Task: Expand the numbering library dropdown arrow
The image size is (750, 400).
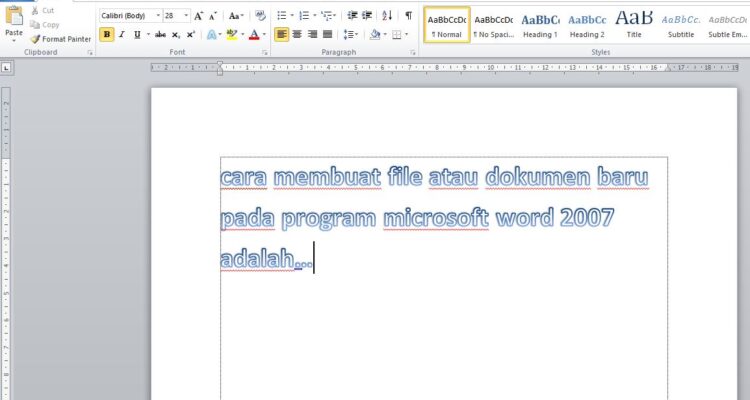Action: click(x=315, y=16)
